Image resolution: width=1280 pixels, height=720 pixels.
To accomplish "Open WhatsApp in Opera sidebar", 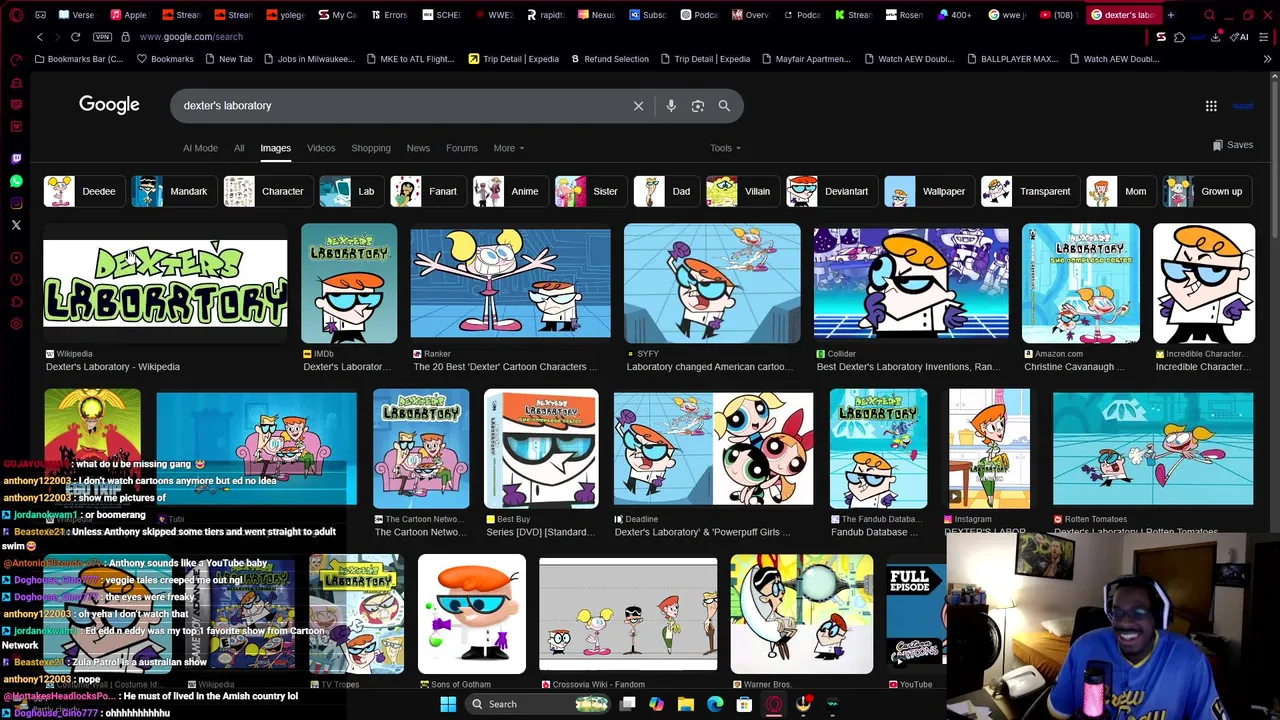I will 16,181.
